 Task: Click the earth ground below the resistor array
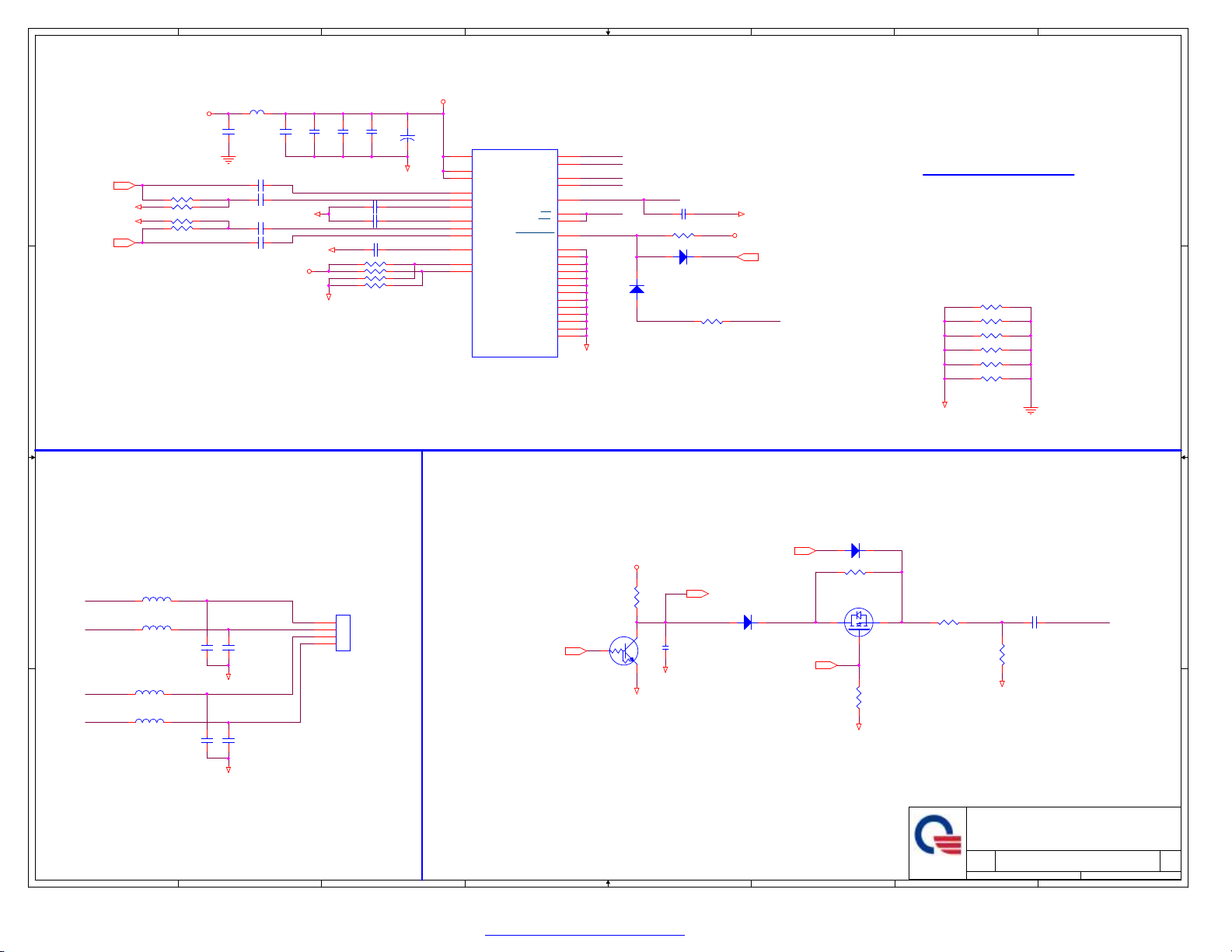click(1031, 410)
